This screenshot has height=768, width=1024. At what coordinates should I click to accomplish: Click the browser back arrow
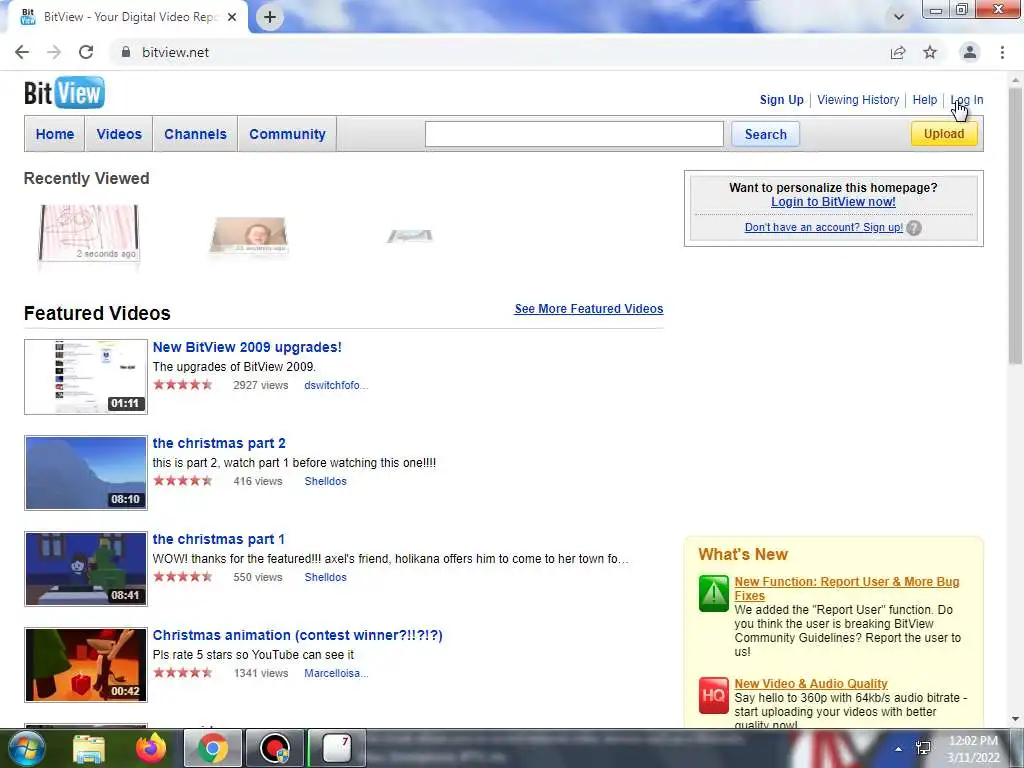tap(22, 52)
